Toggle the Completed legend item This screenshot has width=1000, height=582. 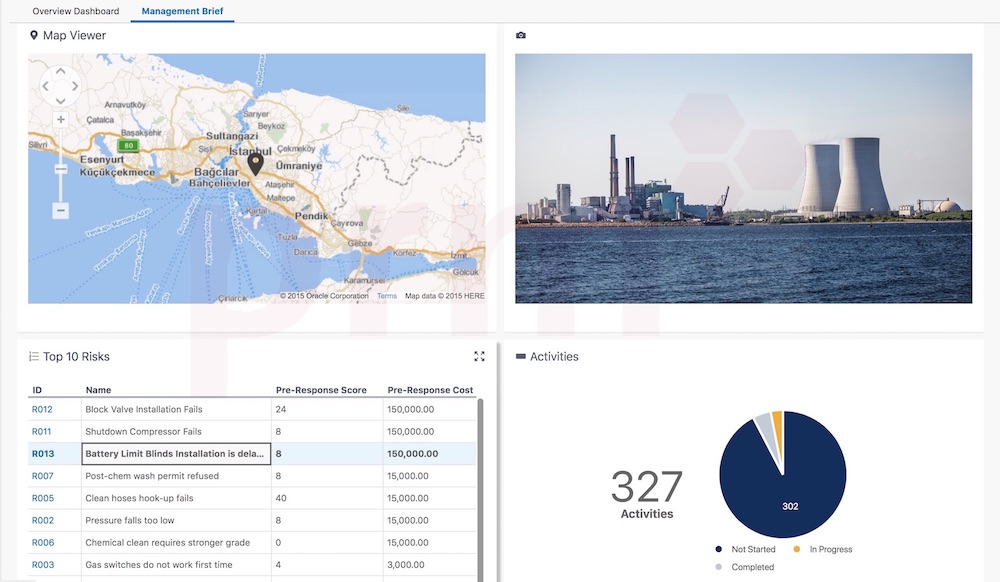pyautogui.click(x=752, y=567)
